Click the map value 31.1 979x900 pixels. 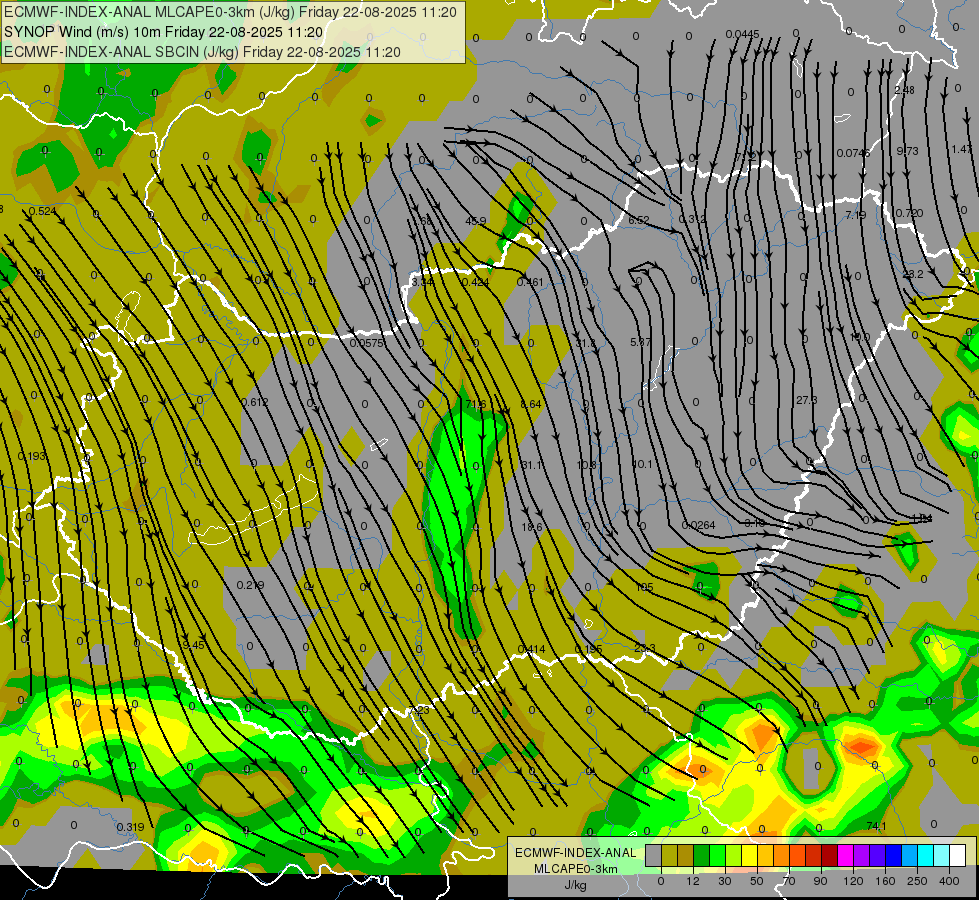tap(531, 465)
